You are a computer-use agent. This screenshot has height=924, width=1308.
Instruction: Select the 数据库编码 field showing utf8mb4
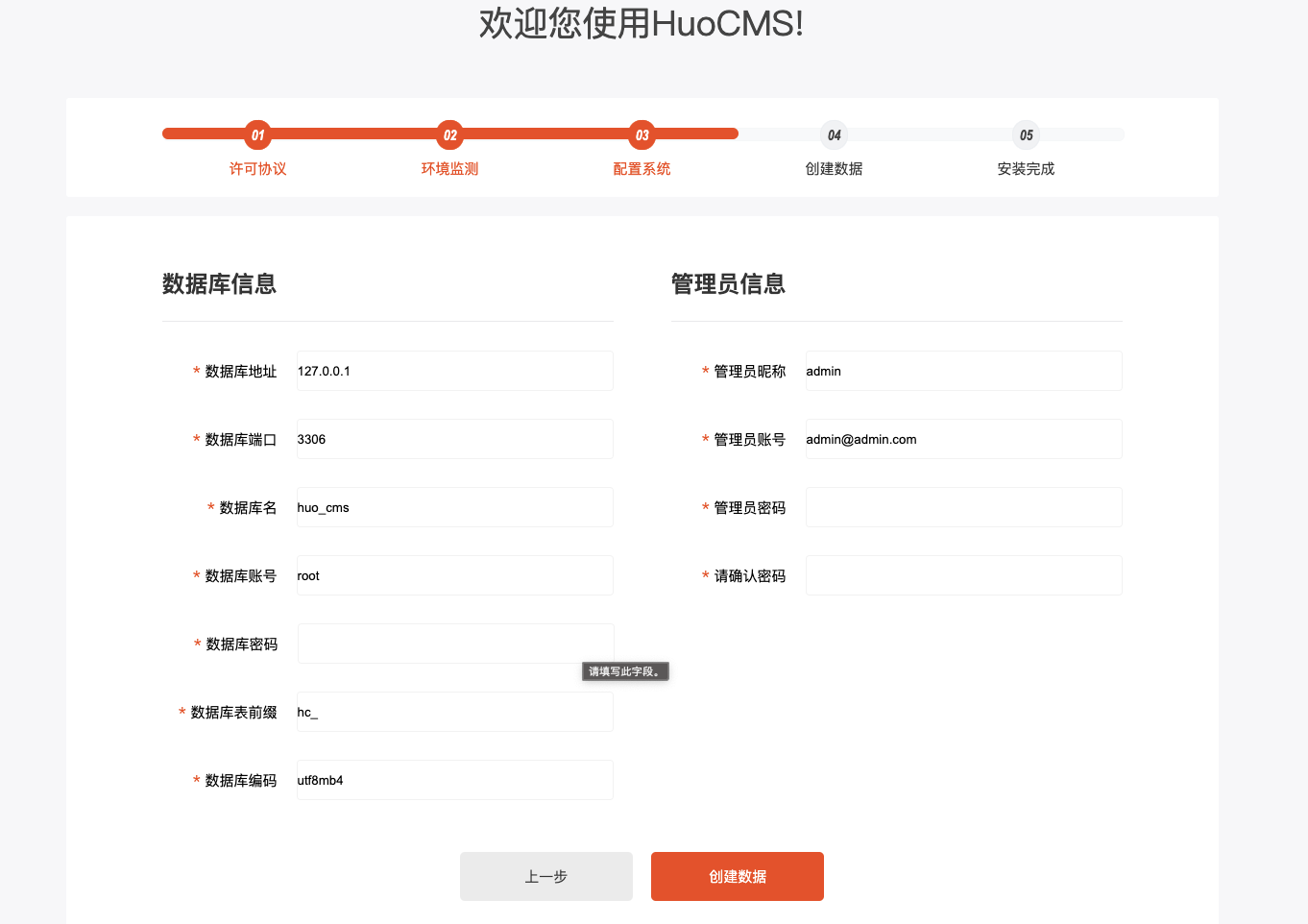pos(455,780)
